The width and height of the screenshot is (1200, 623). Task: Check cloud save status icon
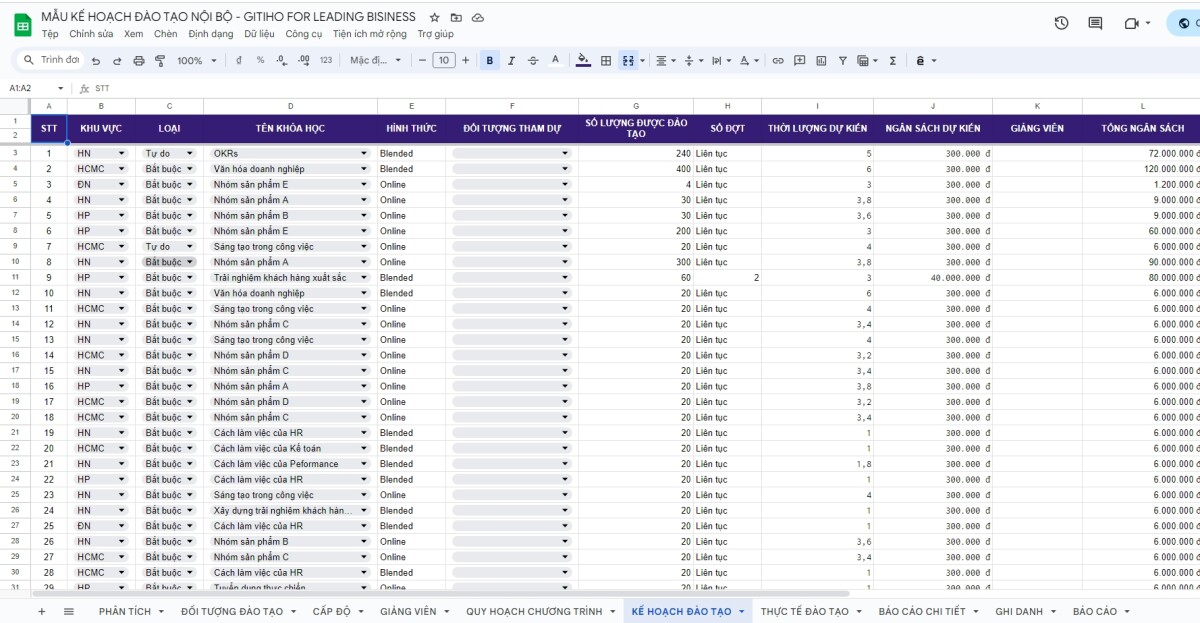click(x=478, y=18)
